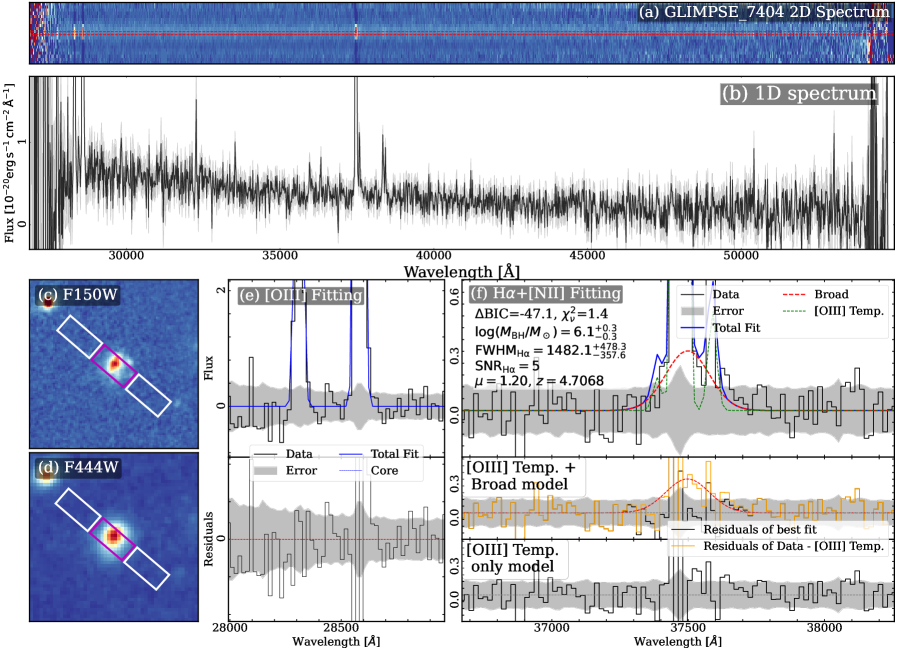Click the red dashed 'Broad' legend entry
Viewport: 897px width, 651px height.
819,295
